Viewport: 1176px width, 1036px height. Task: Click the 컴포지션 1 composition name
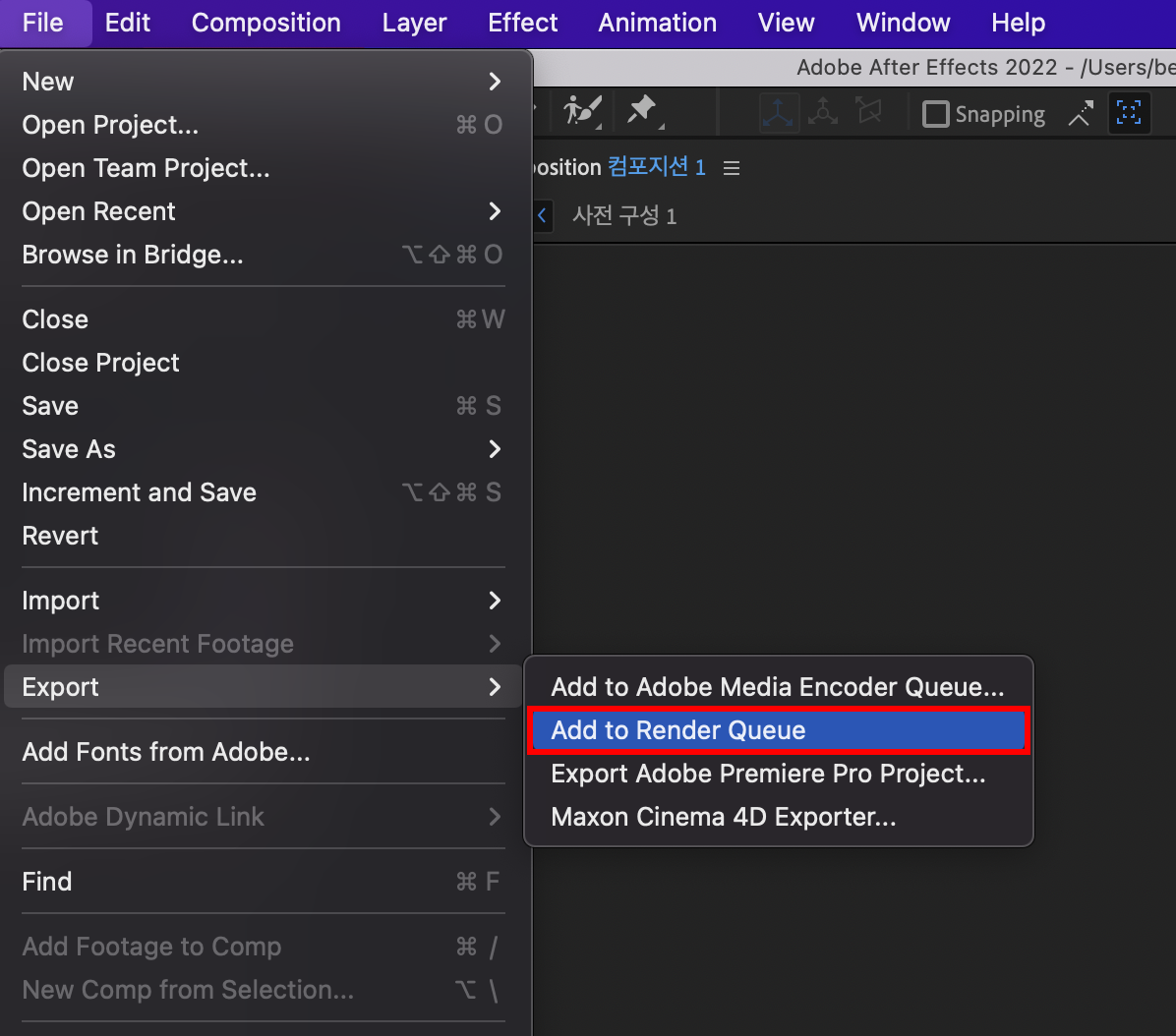click(x=655, y=166)
